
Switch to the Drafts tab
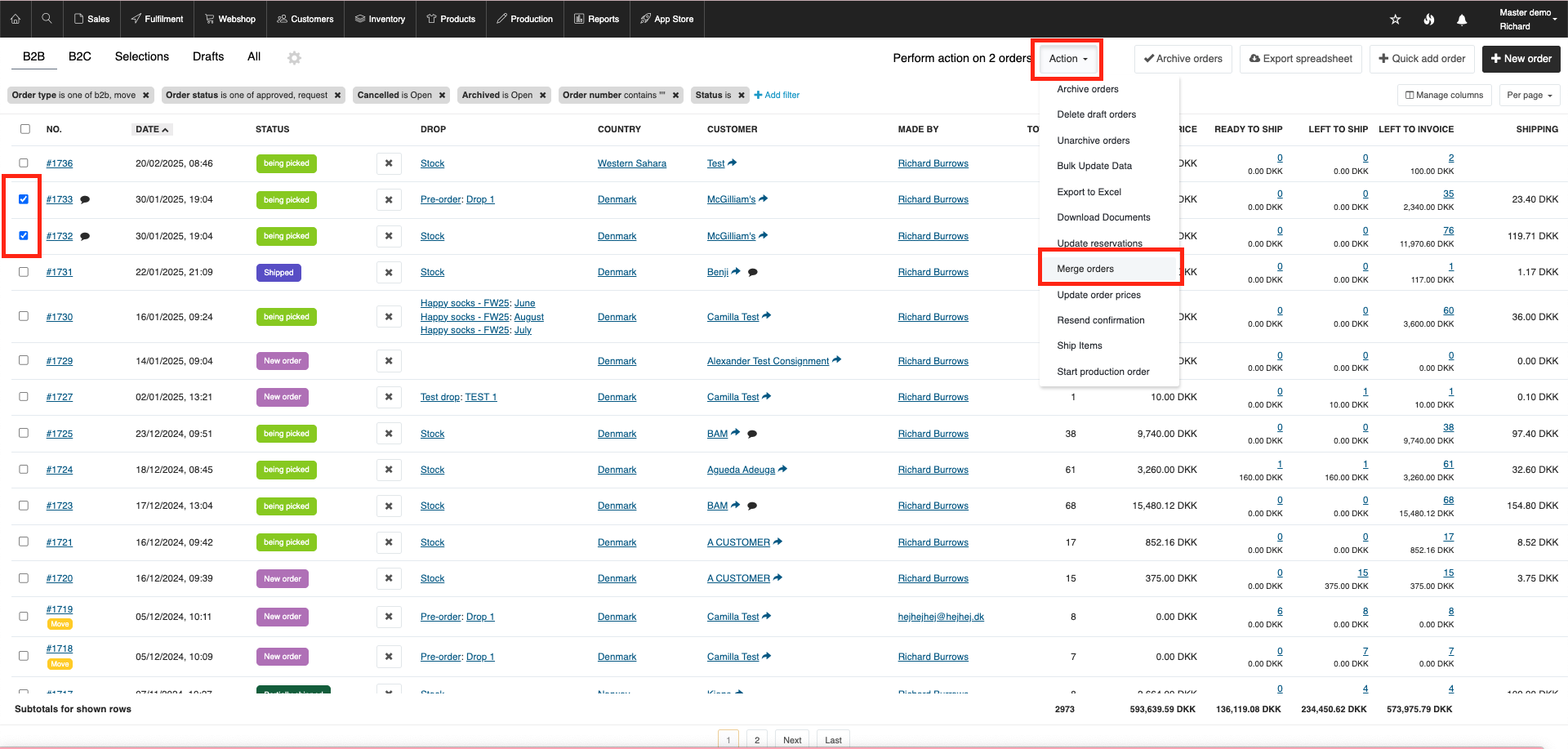click(x=208, y=56)
